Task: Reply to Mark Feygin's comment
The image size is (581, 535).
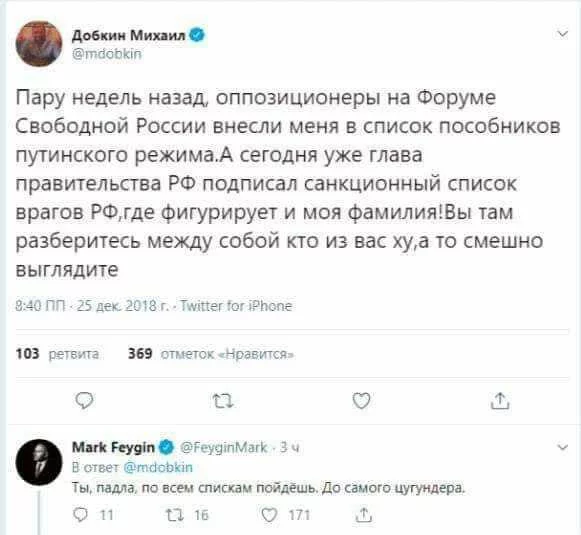Action: tap(81, 515)
